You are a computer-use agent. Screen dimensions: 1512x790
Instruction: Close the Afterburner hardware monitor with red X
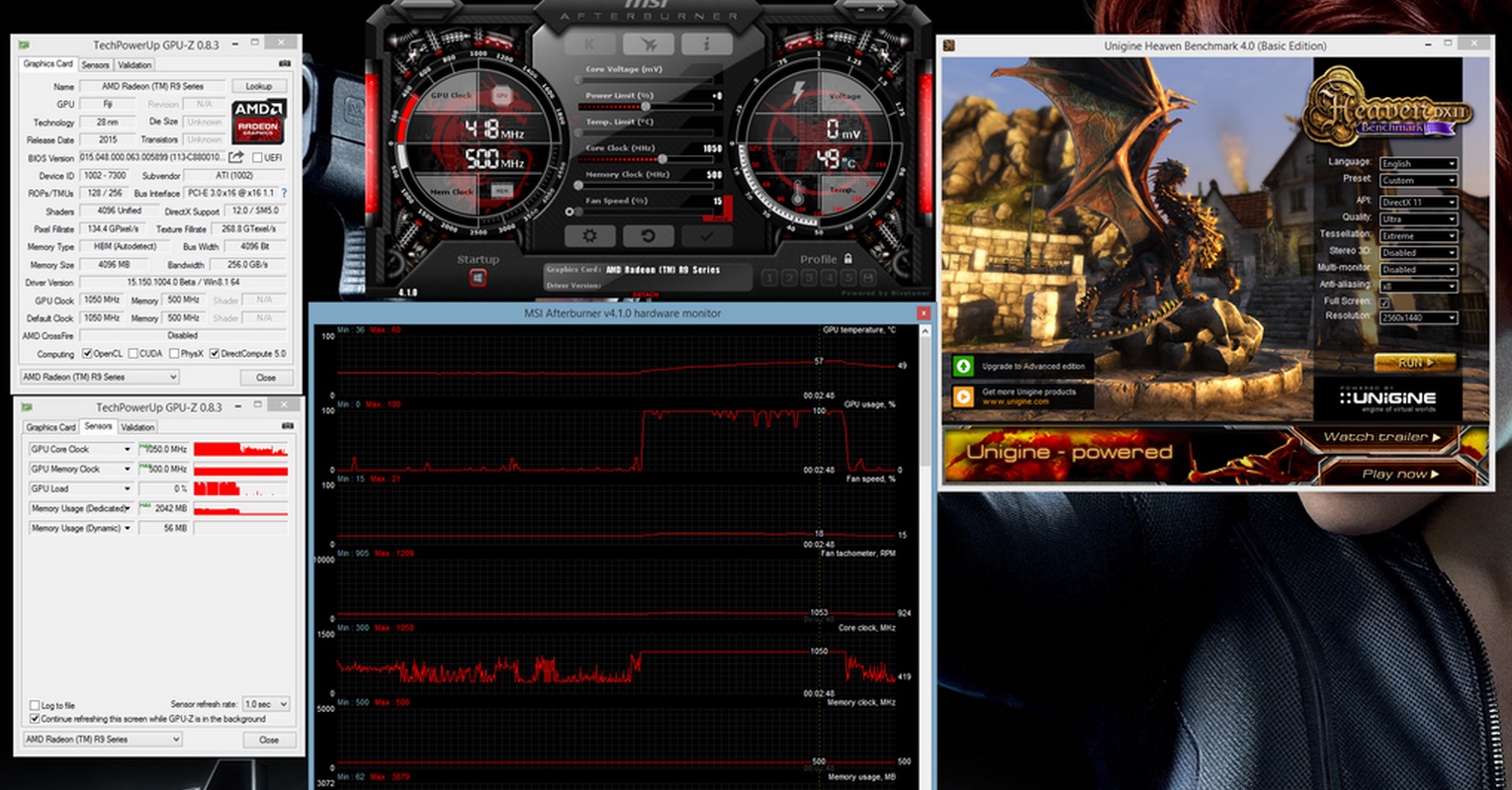pos(923,312)
